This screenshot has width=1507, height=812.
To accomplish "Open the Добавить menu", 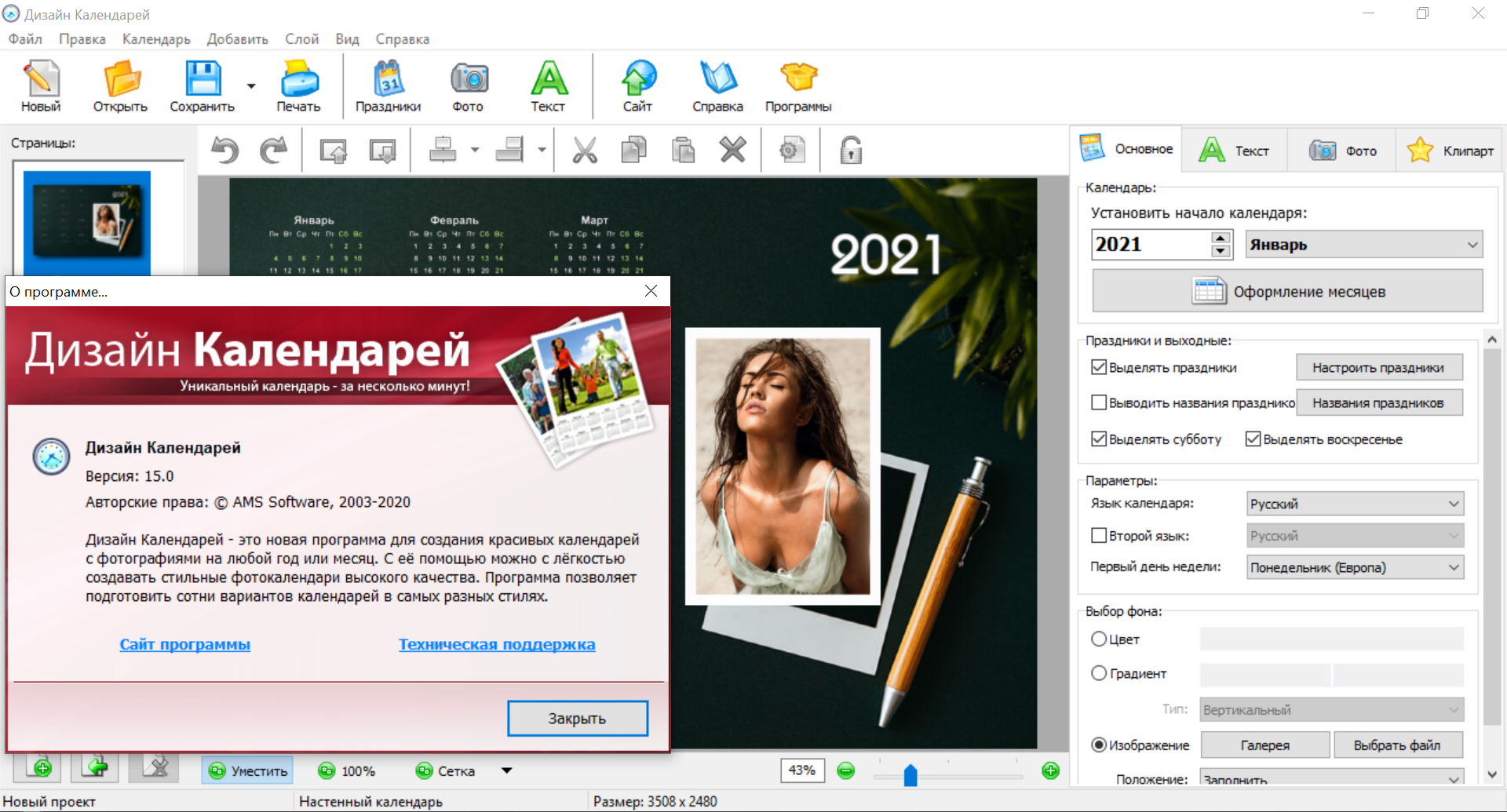I will [x=238, y=39].
